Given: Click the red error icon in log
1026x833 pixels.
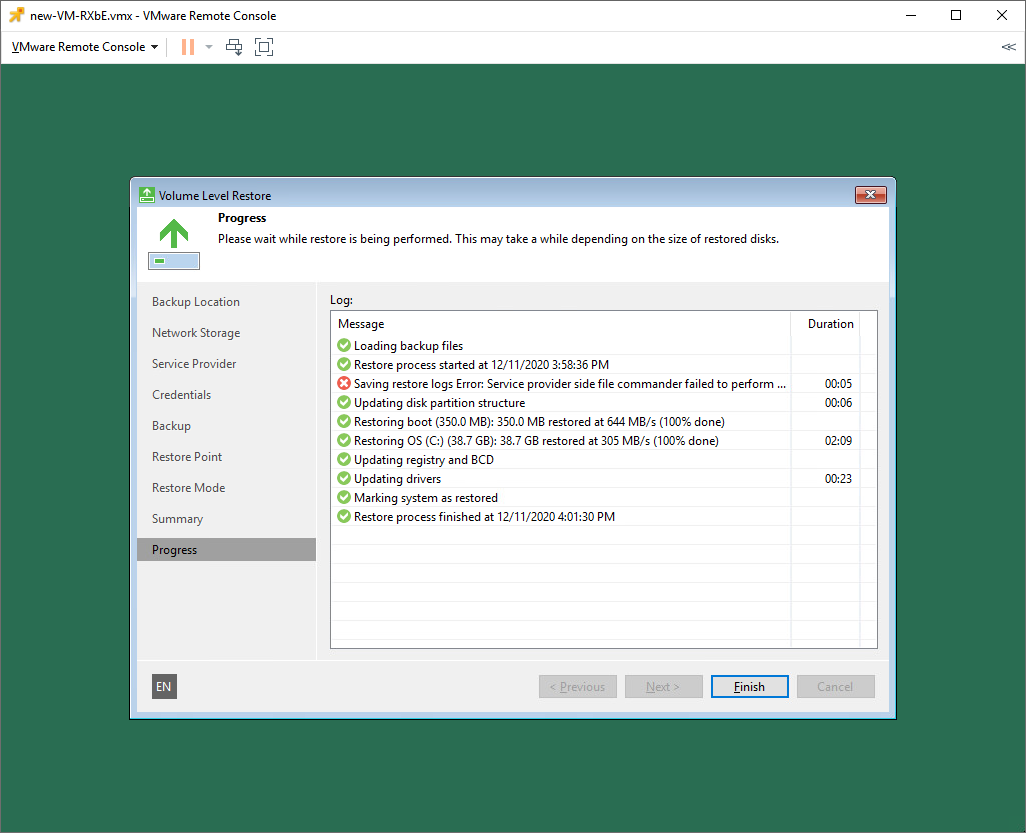Looking at the screenshot, I should click(x=344, y=383).
